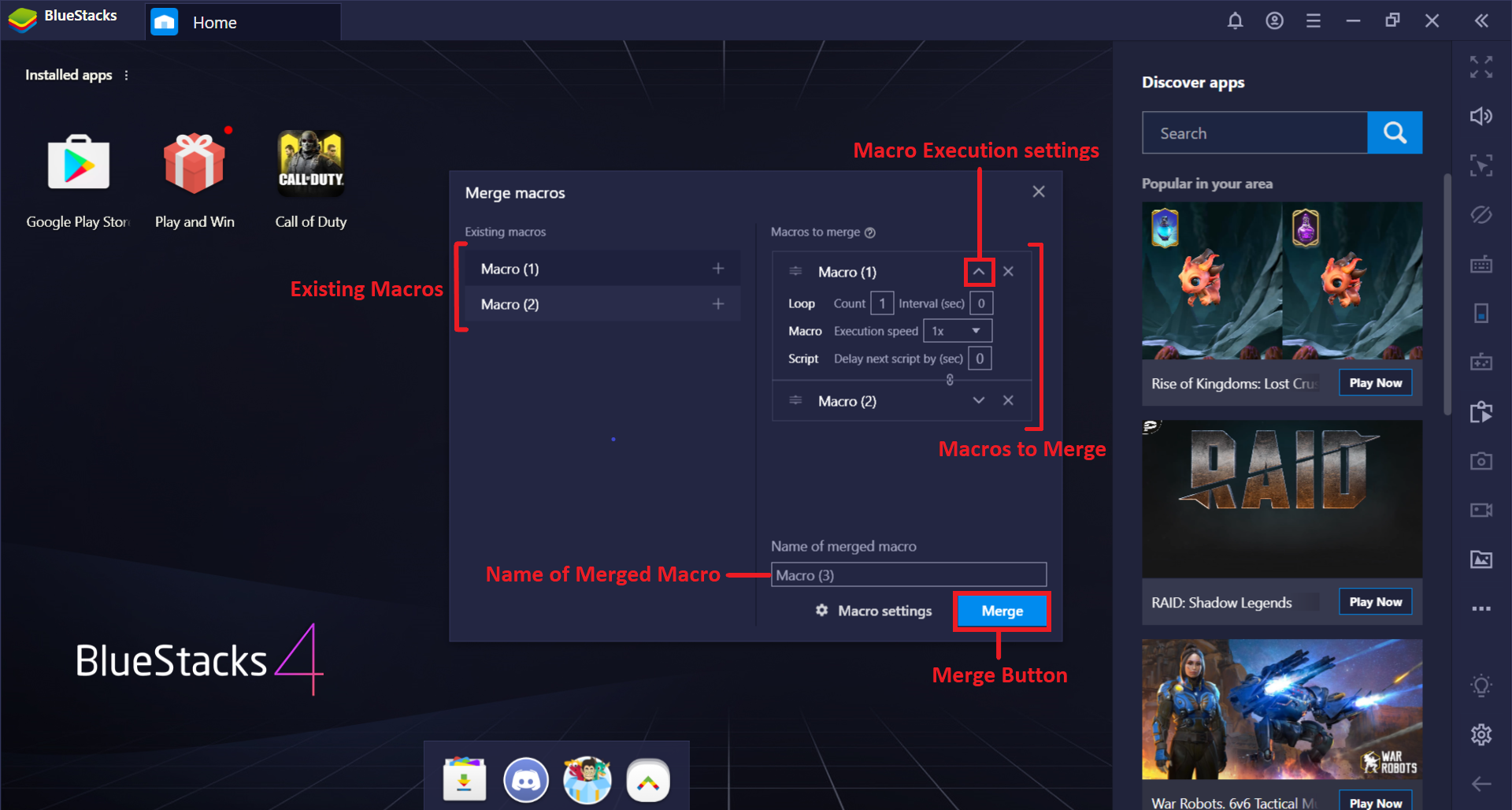The height and width of the screenshot is (810, 1512).
Task: Open Execution speed dropdown
Action: pos(958,331)
